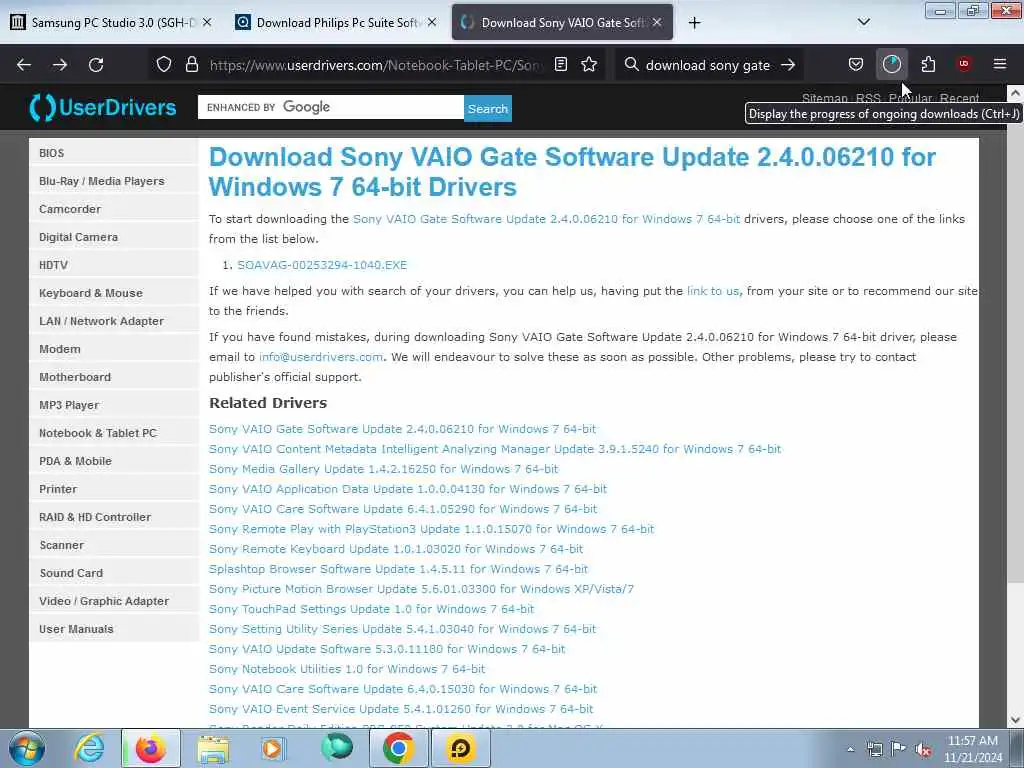Launch Internet Explorer from taskbar

pyautogui.click(x=89, y=748)
